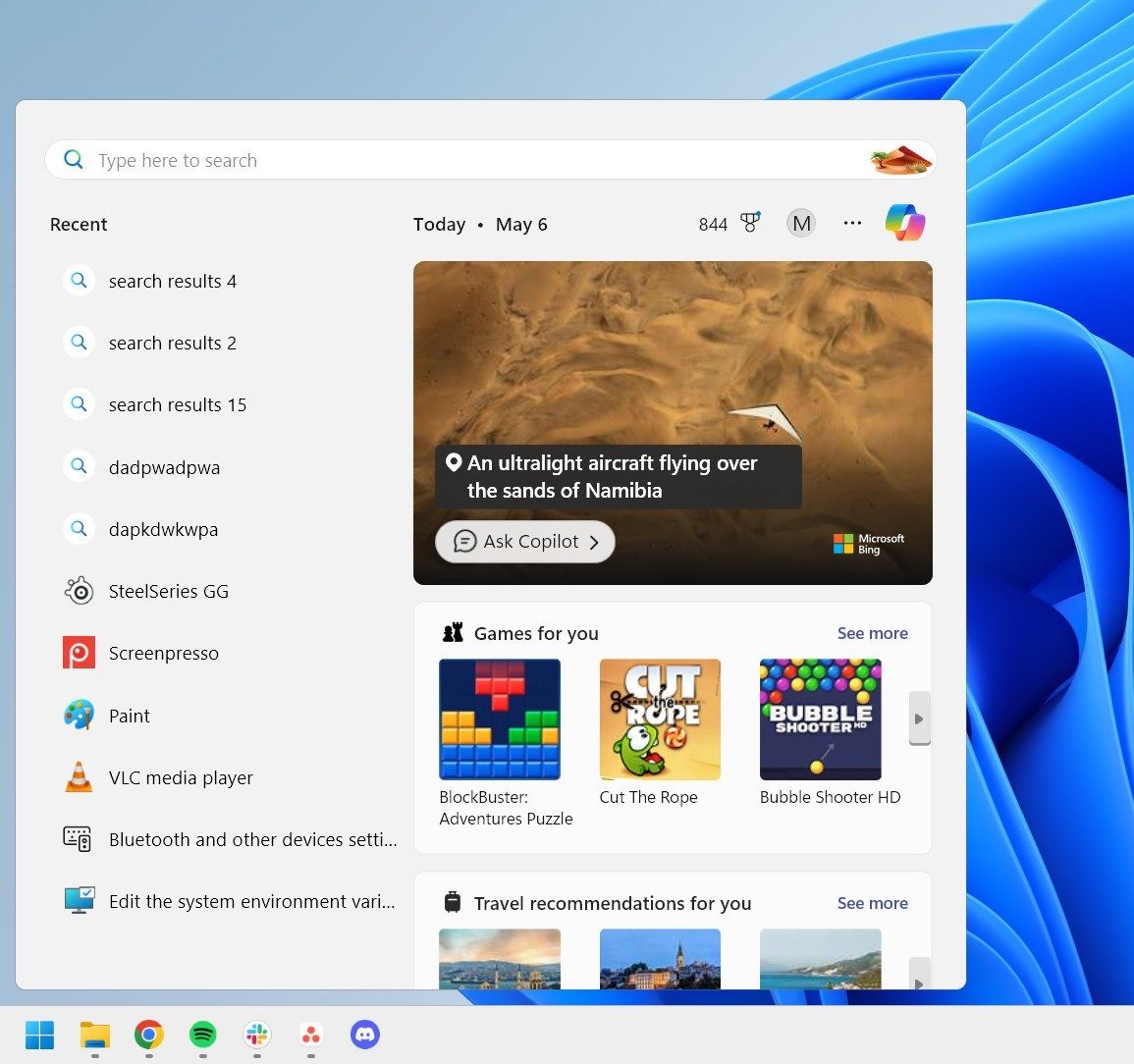The image size is (1134, 1064).
Task: Open See more next to Games for you
Action: point(872,633)
